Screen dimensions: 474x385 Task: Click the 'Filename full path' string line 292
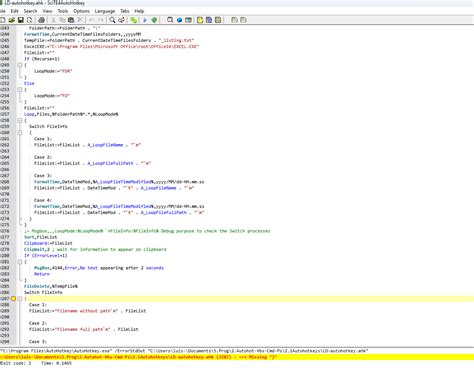[x=84, y=329]
